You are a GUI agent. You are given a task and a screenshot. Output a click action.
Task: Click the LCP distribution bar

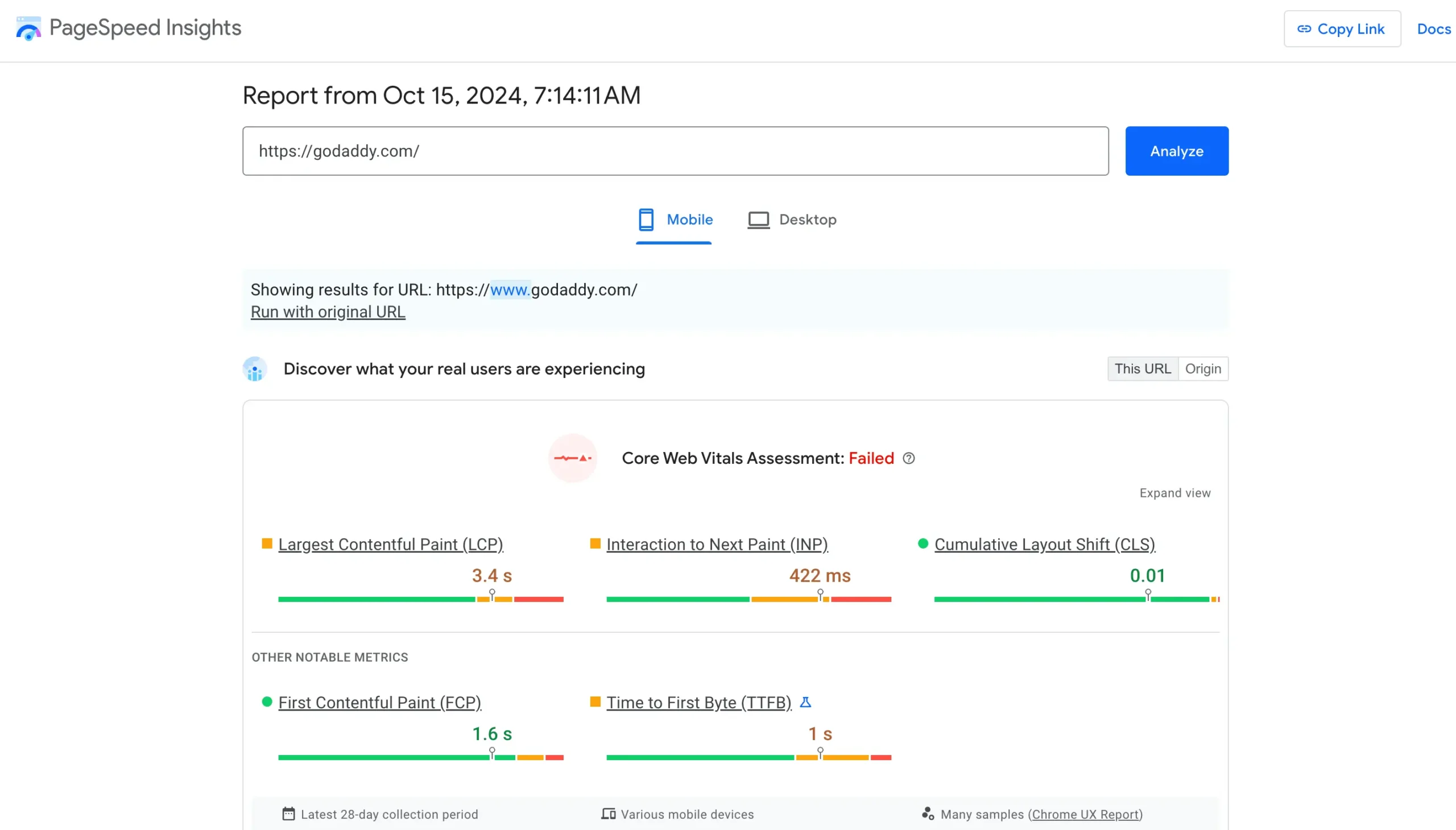click(421, 599)
